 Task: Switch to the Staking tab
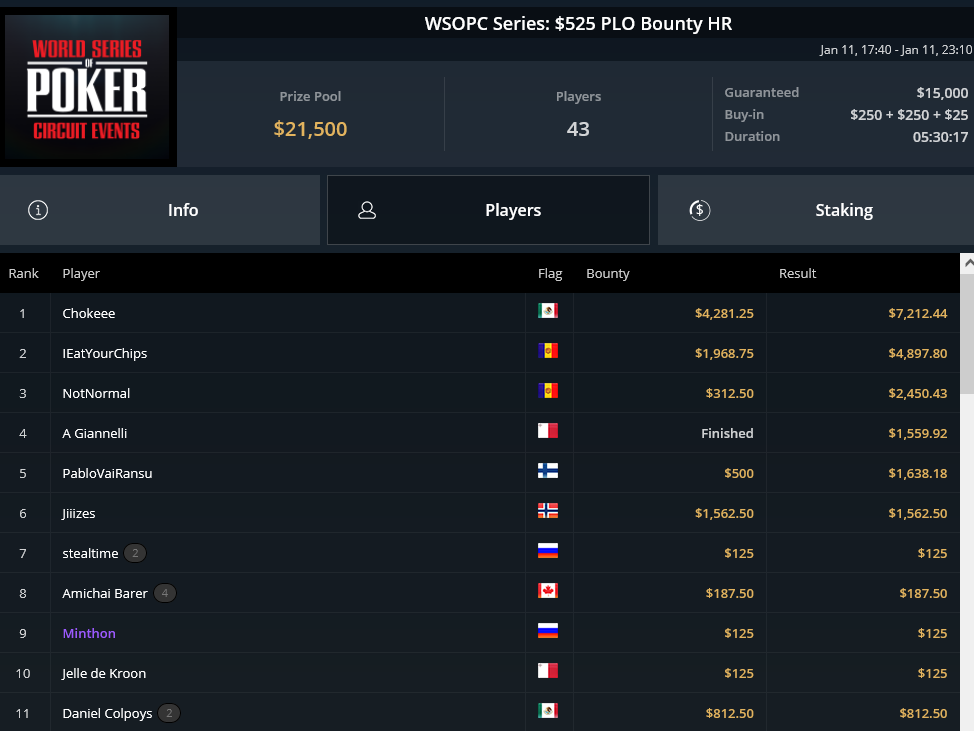[x=816, y=210]
